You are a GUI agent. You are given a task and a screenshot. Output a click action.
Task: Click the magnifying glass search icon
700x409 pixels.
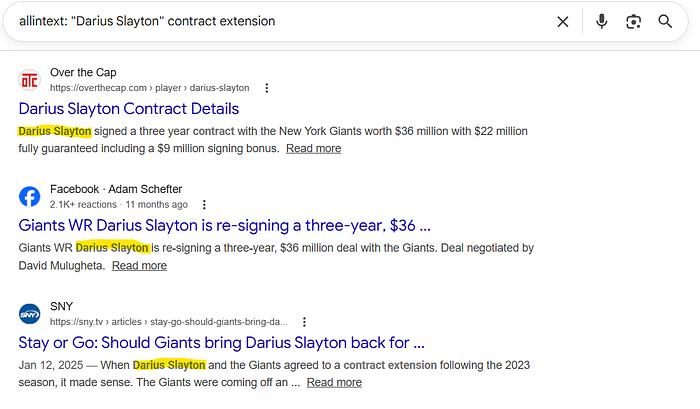[665, 21]
